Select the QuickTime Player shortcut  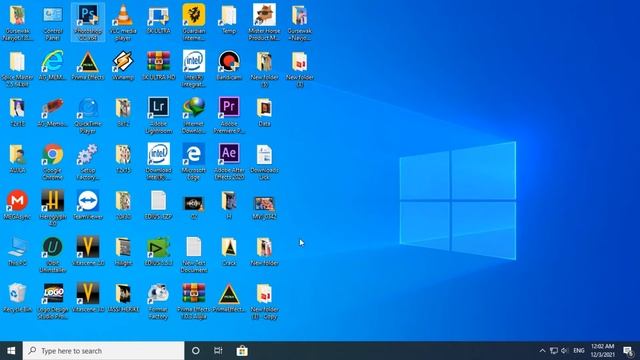pyautogui.click(x=88, y=116)
